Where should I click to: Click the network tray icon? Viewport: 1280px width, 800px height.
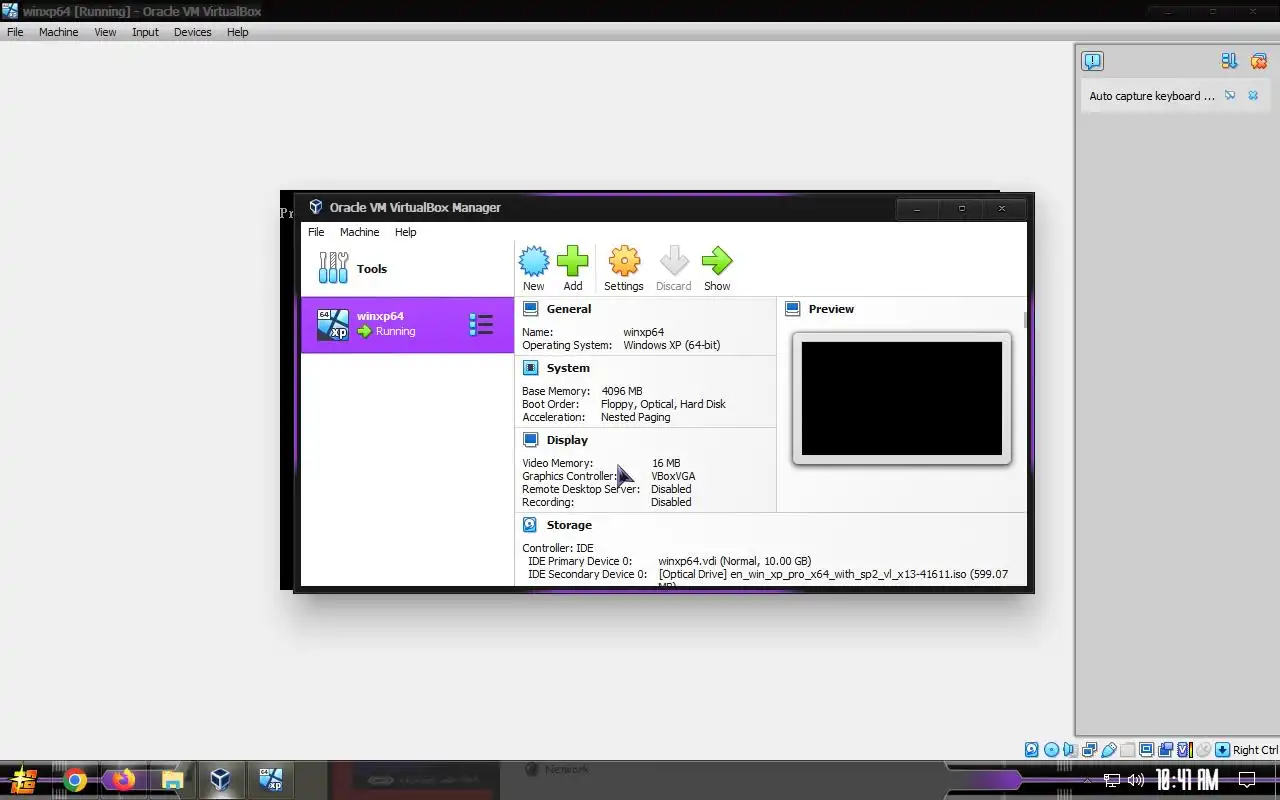coord(1112,780)
